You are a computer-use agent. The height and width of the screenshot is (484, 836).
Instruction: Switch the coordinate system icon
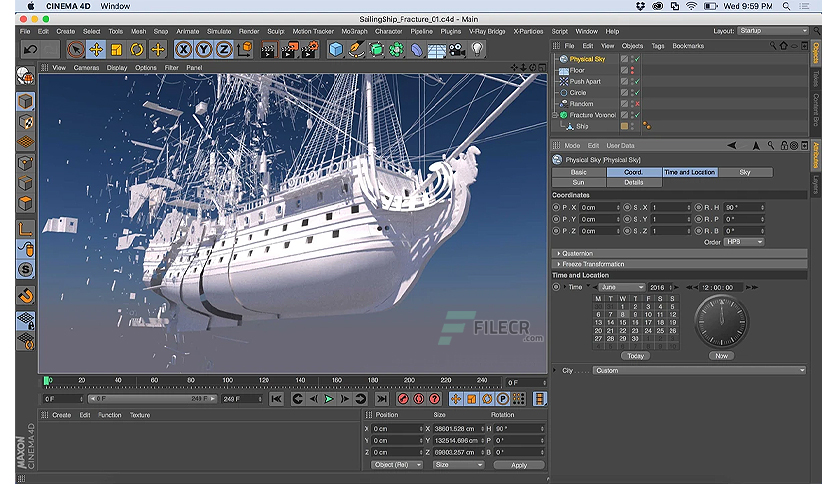(244, 50)
